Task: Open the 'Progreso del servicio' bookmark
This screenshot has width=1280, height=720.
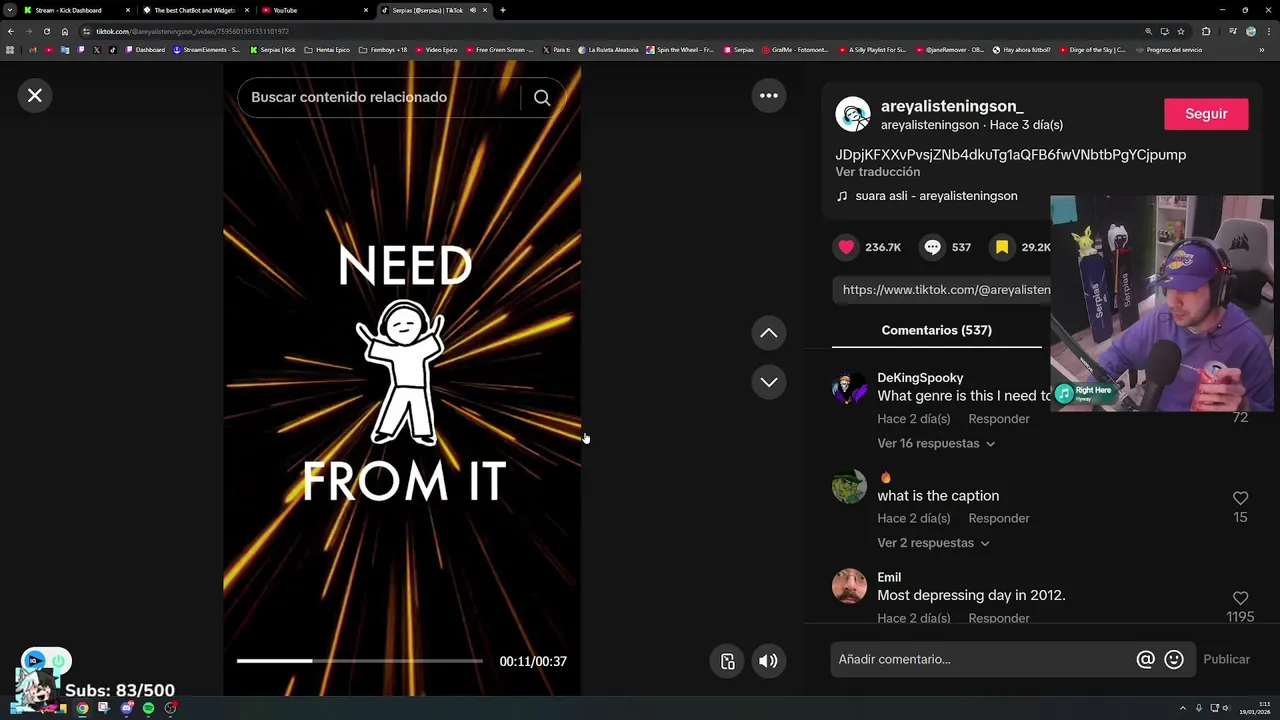Action: click(1169, 50)
